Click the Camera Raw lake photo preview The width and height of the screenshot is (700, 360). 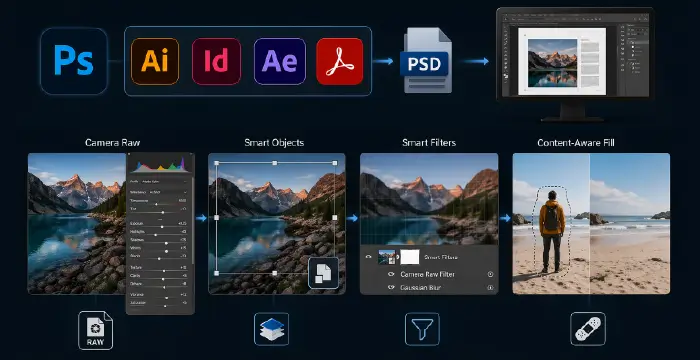[77, 223]
